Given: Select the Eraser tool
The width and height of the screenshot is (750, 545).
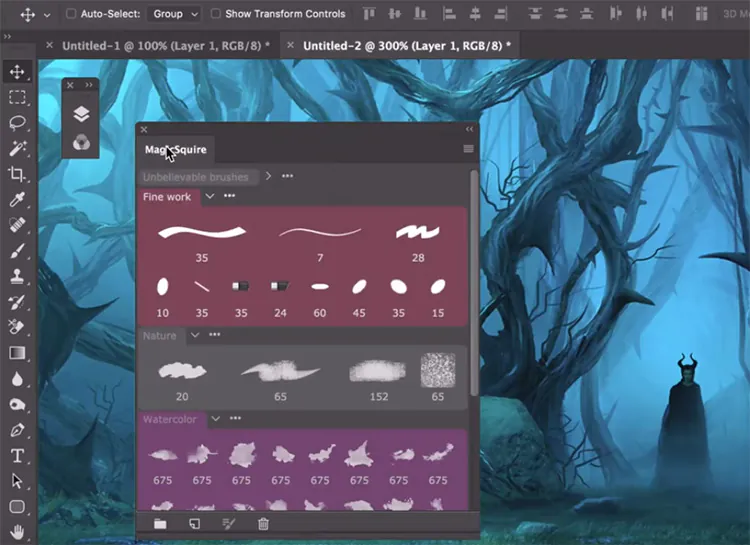Looking at the screenshot, I should pos(17,327).
